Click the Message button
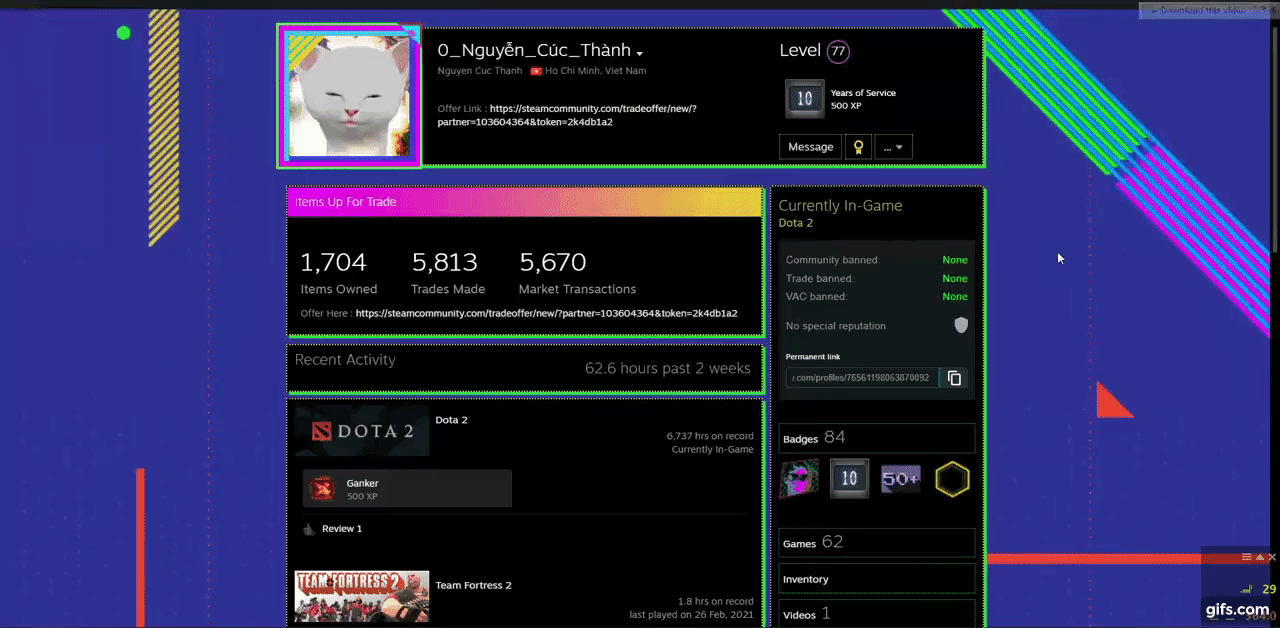This screenshot has height=628, width=1280. click(810, 147)
